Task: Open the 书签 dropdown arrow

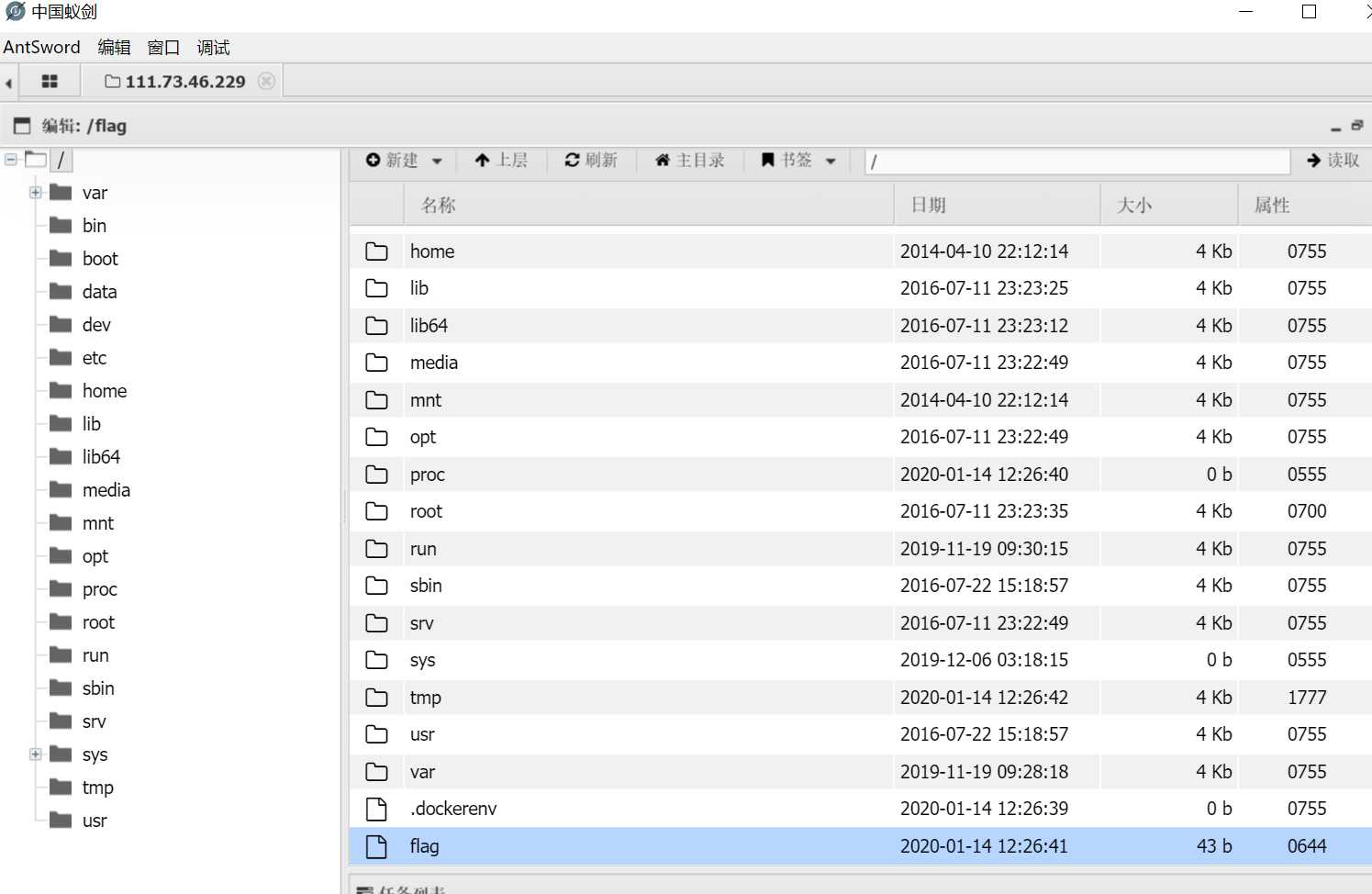Action: (x=831, y=162)
